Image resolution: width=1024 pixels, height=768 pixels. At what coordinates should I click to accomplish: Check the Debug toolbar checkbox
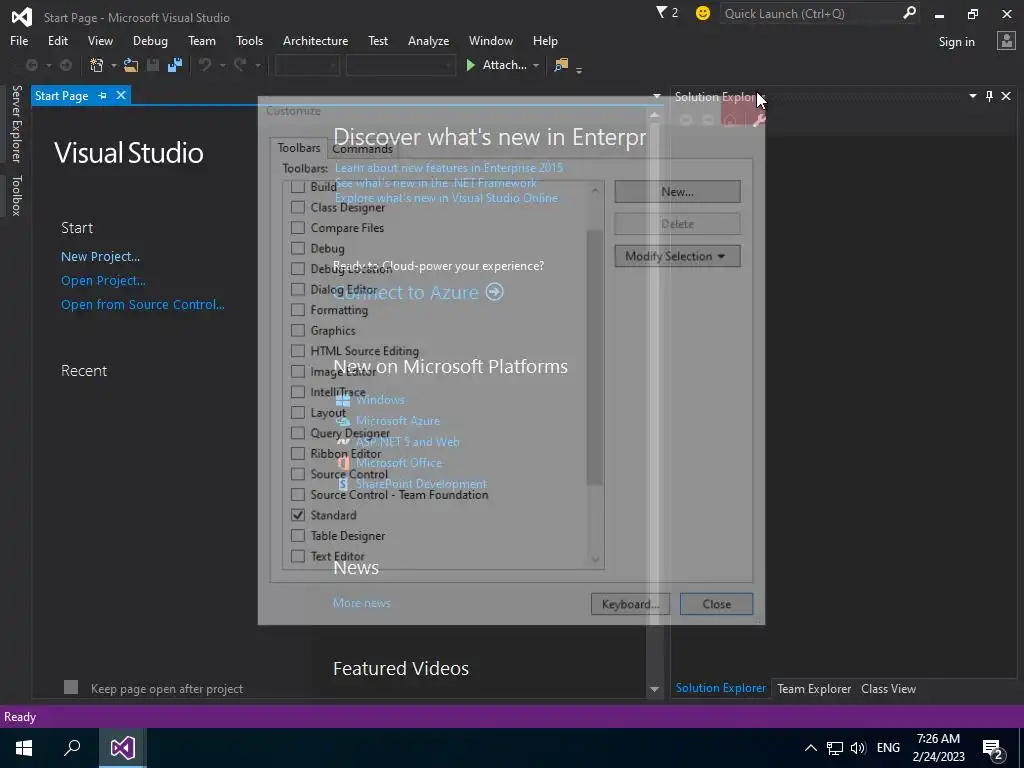[x=298, y=248]
